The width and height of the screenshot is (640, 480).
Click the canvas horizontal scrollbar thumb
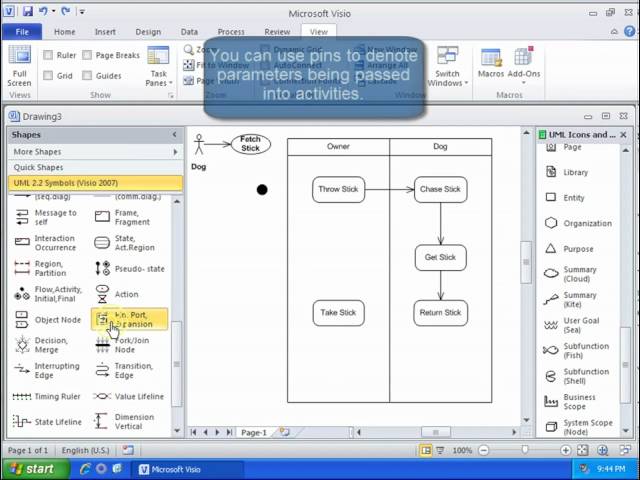(x=436, y=432)
